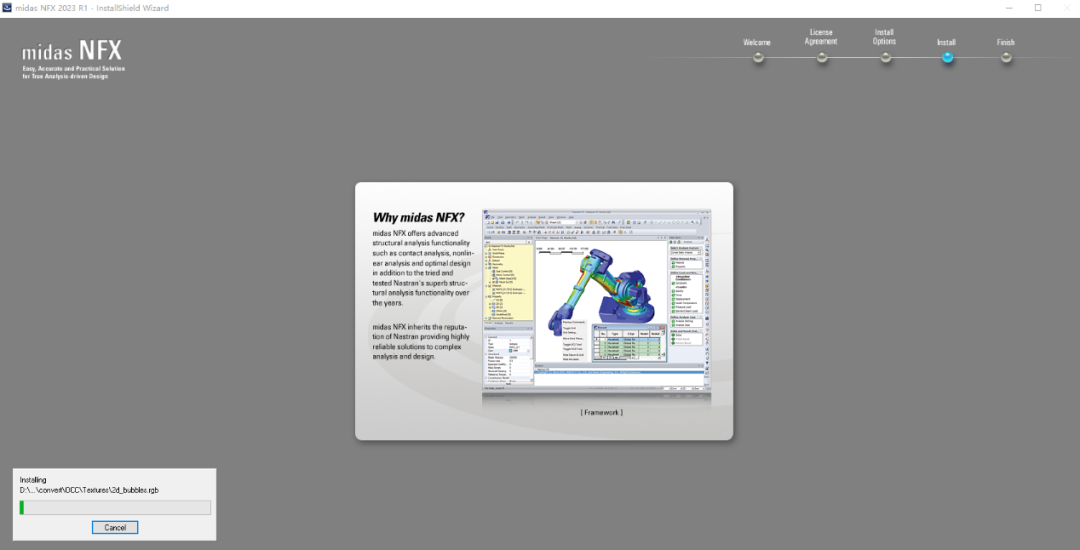Click the Install Options step indicator dot
Image resolution: width=1080 pixels, height=550 pixels.
tap(885, 58)
